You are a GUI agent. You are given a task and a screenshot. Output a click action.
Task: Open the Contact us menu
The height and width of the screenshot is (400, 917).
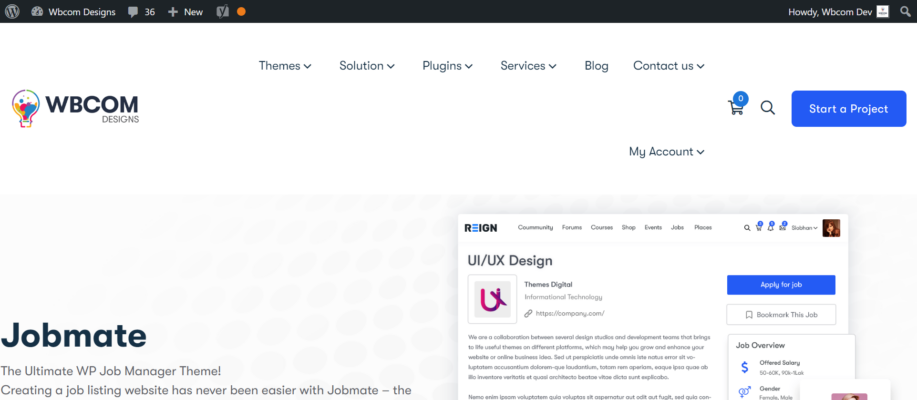pos(669,66)
